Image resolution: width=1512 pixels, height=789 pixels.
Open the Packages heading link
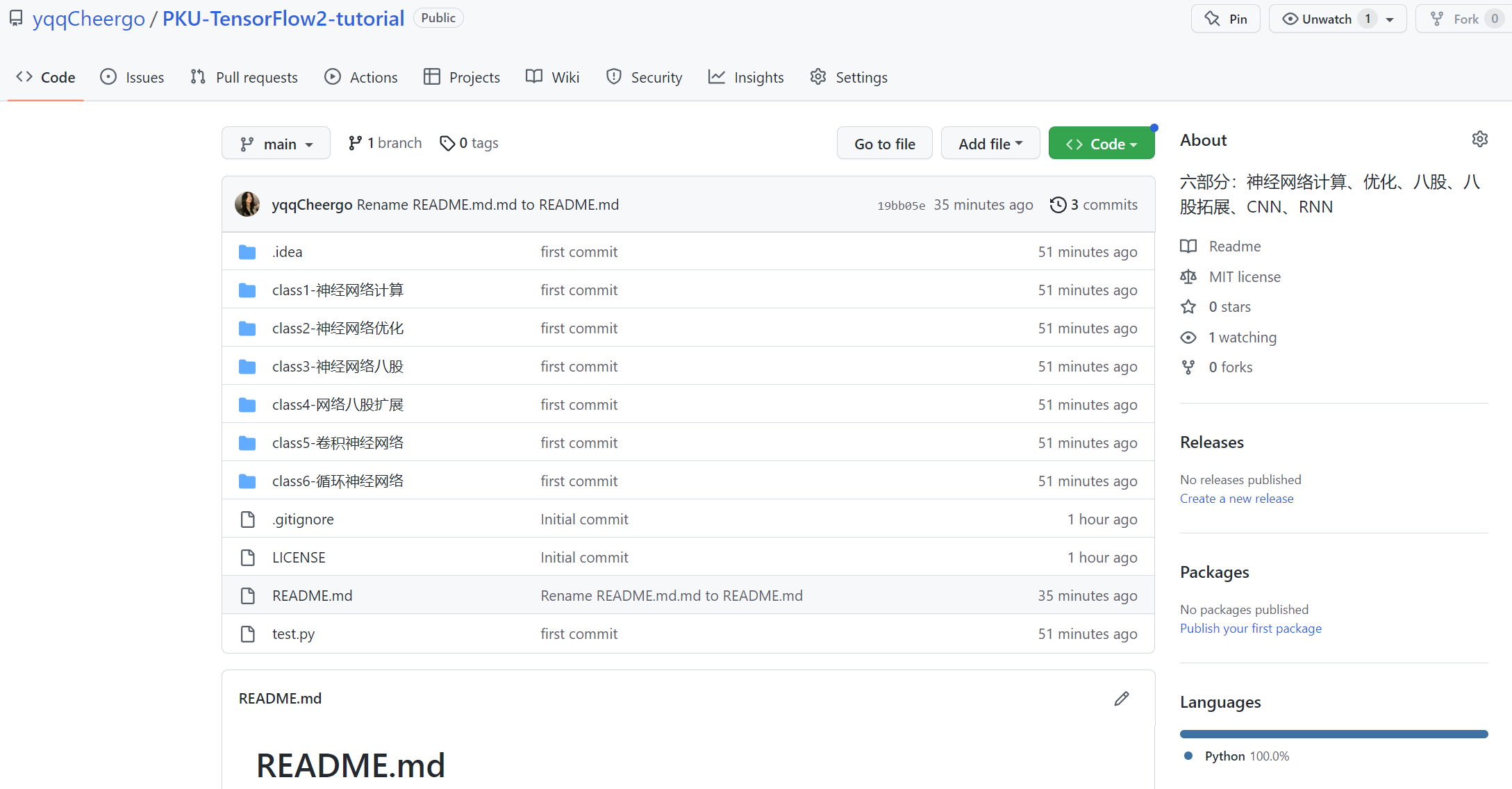(x=1214, y=572)
